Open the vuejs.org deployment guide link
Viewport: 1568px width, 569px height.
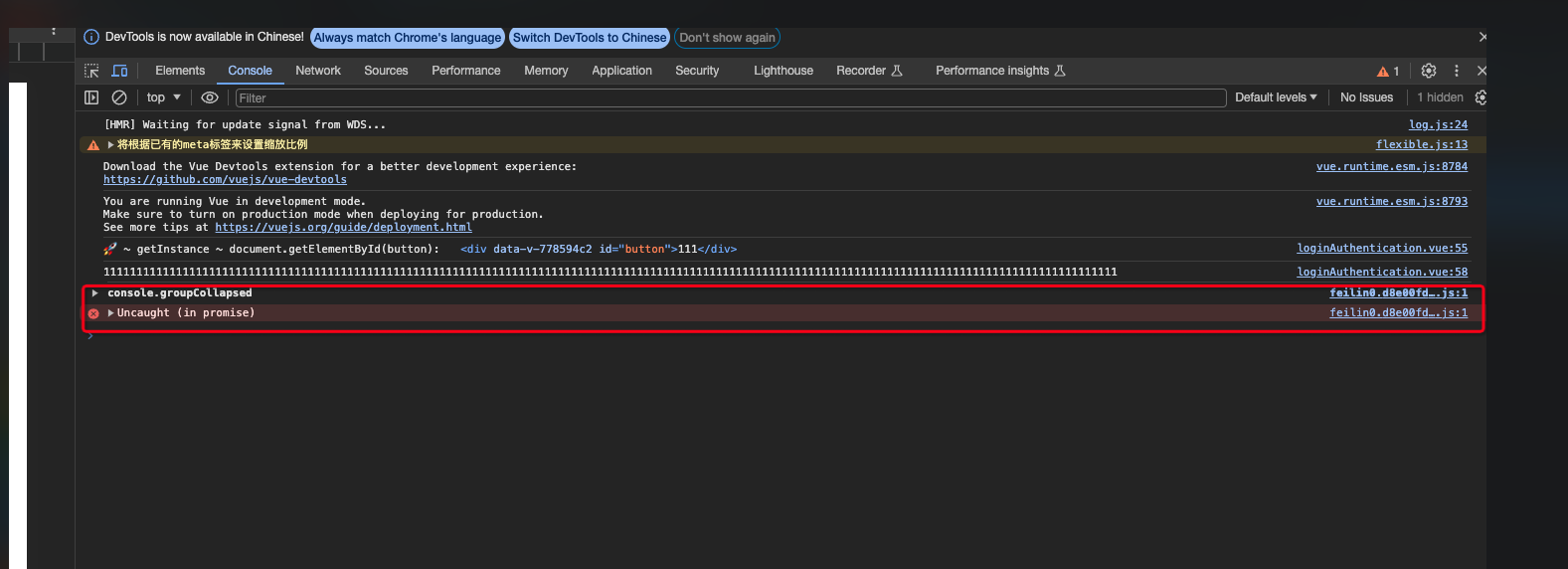click(343, 227)
